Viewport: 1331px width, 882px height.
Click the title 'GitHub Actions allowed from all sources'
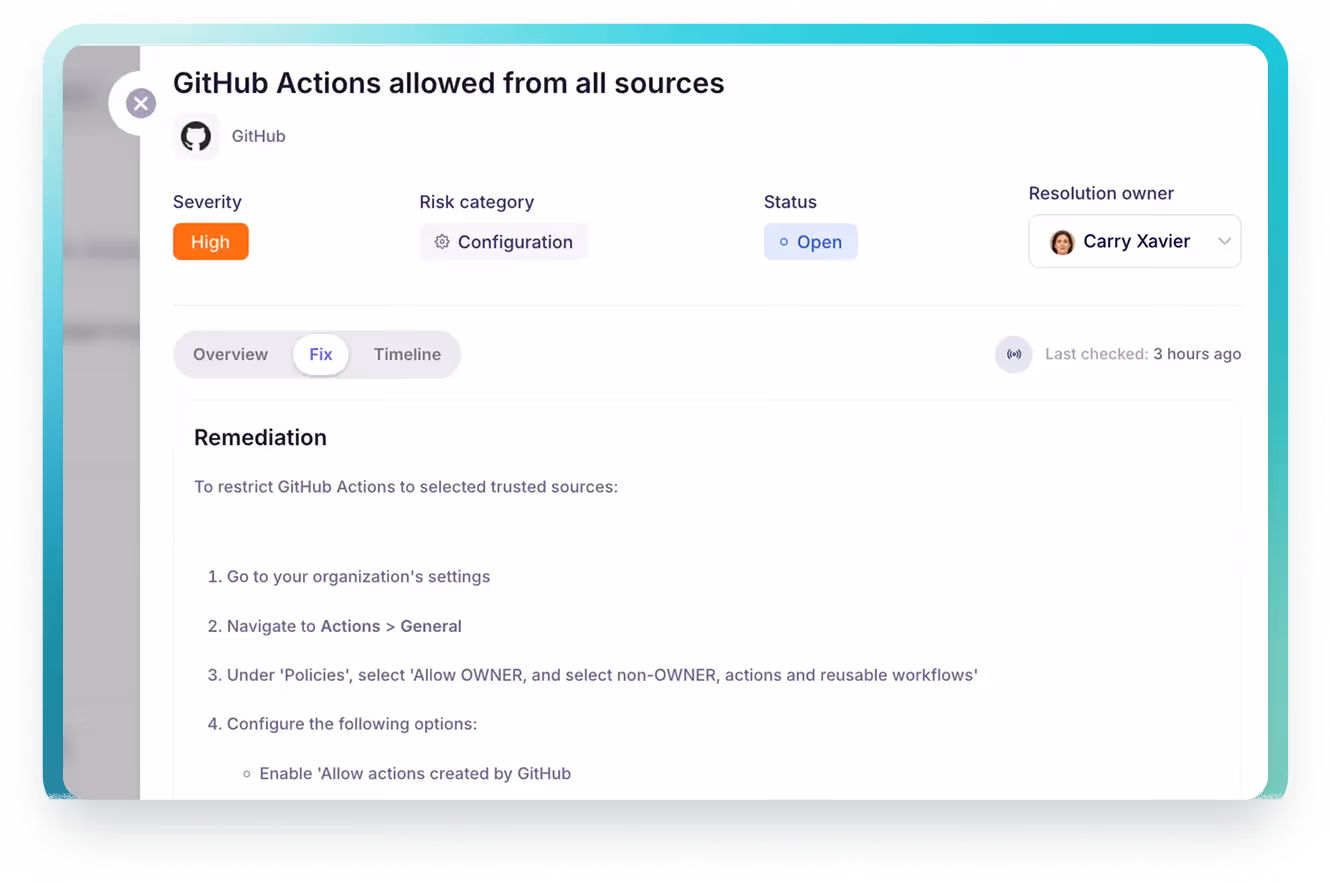(x=449, y=83)
